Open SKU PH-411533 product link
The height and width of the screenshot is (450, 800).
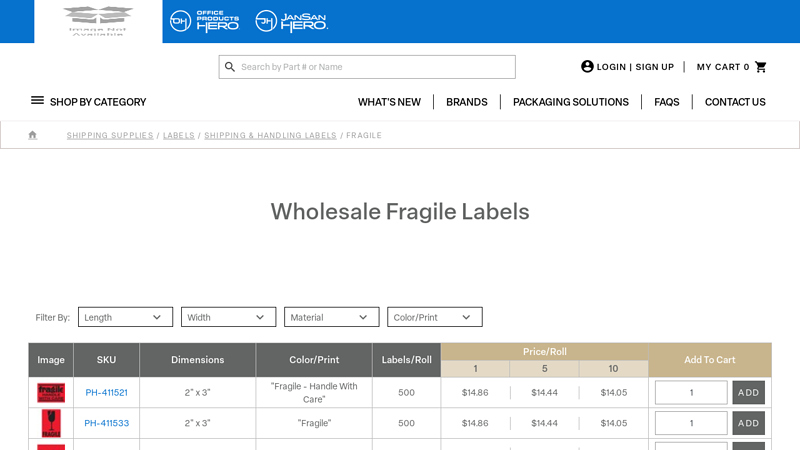coord(107,423)
